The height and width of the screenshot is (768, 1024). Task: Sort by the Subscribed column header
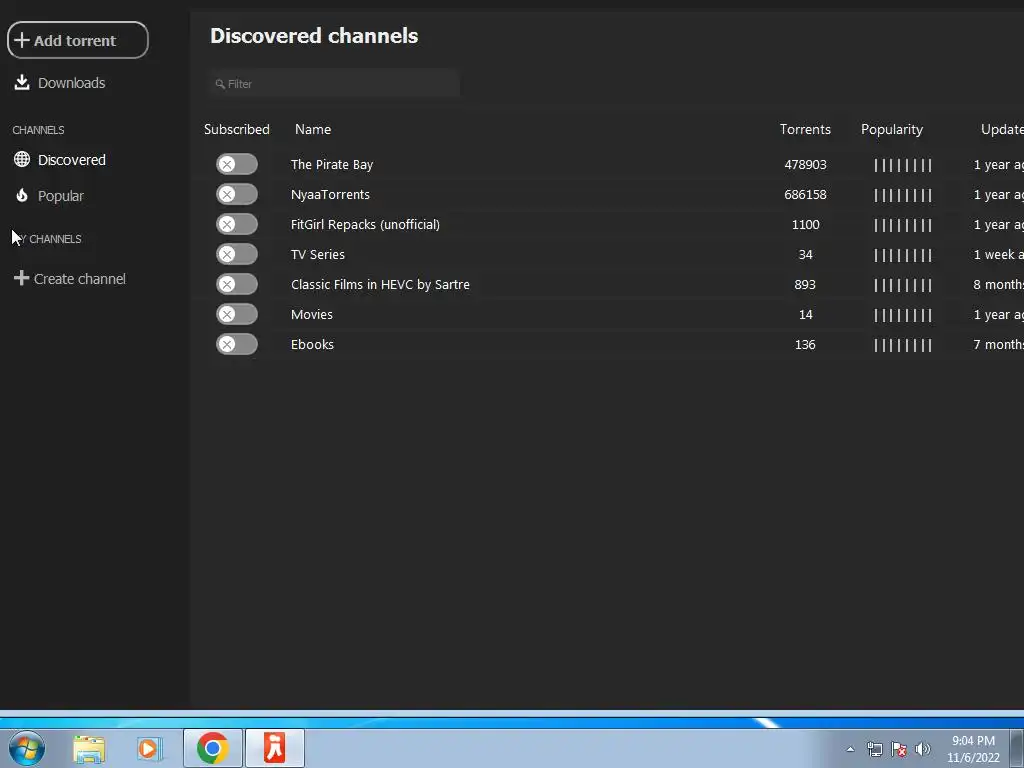click(x=236, y=129)
